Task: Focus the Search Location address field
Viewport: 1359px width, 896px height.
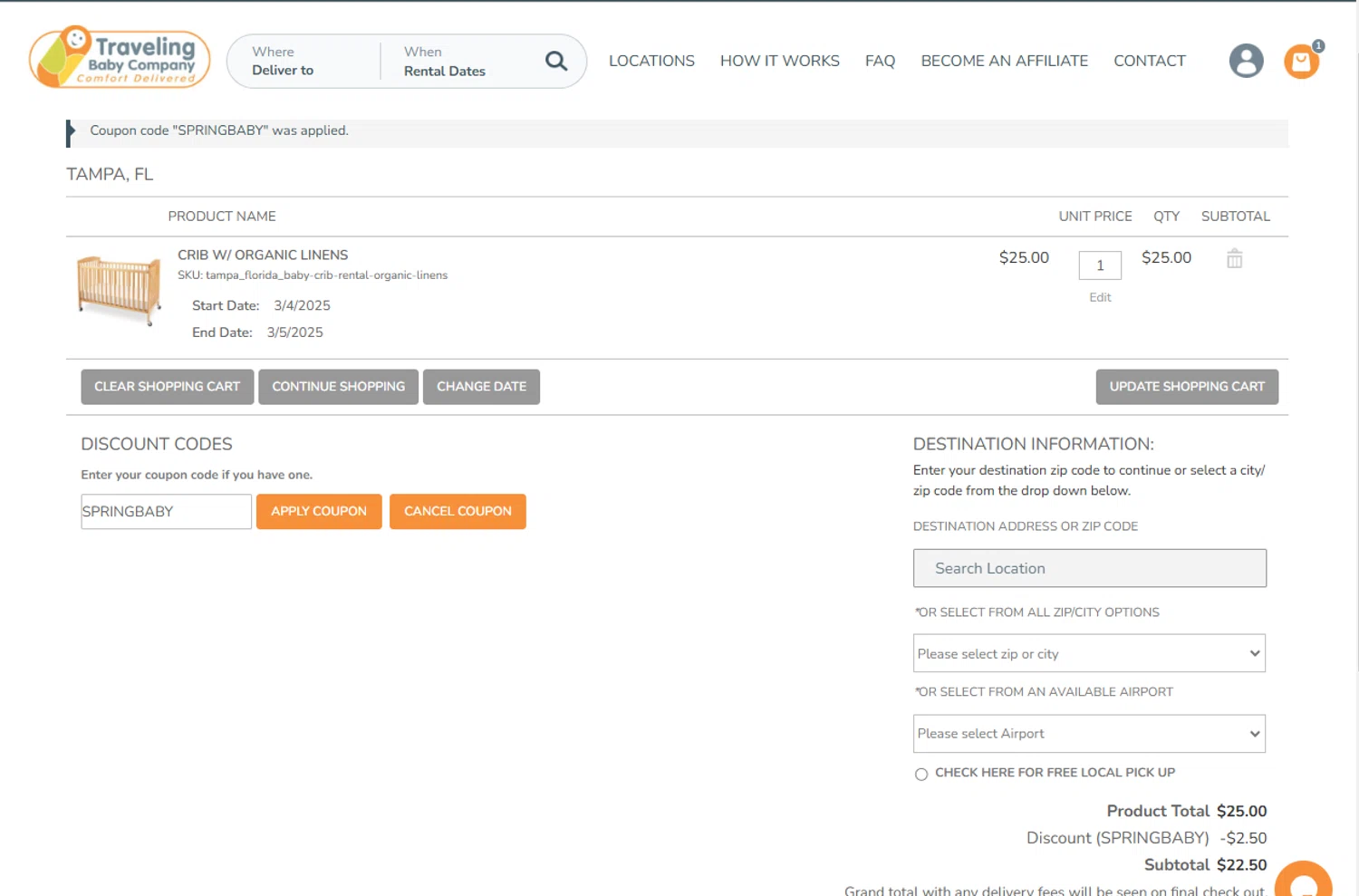Action: click(x=1089, y=568)
